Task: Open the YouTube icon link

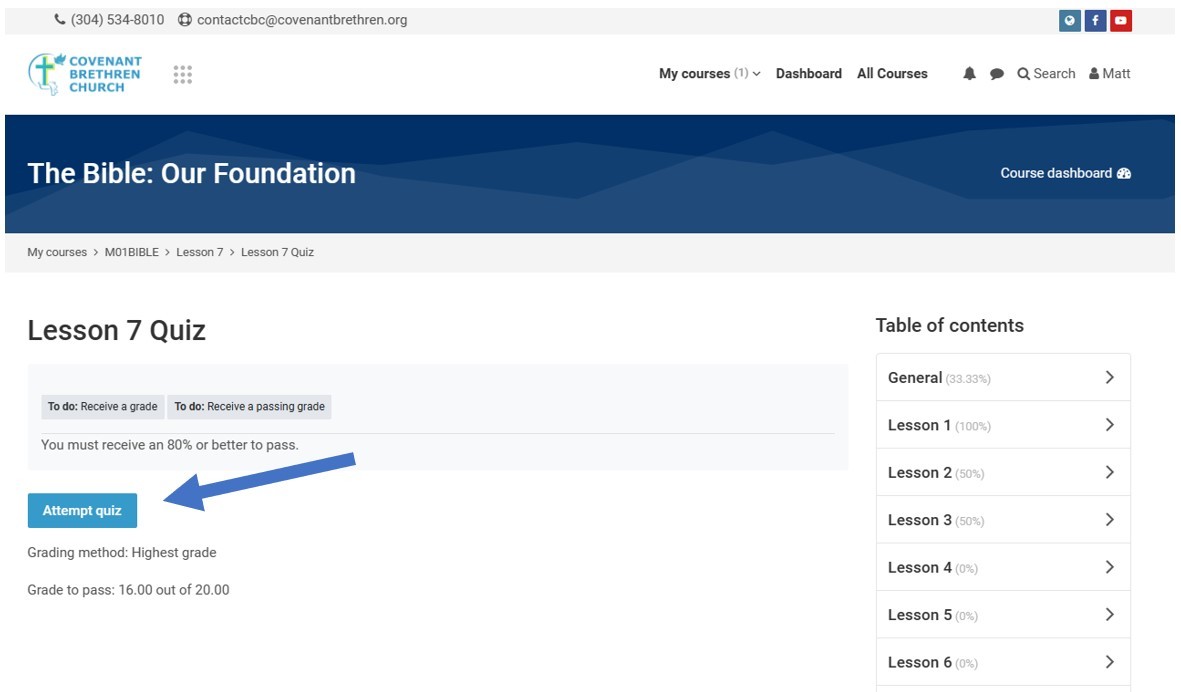Action: pyautogui.click(x=1121, y=20)
